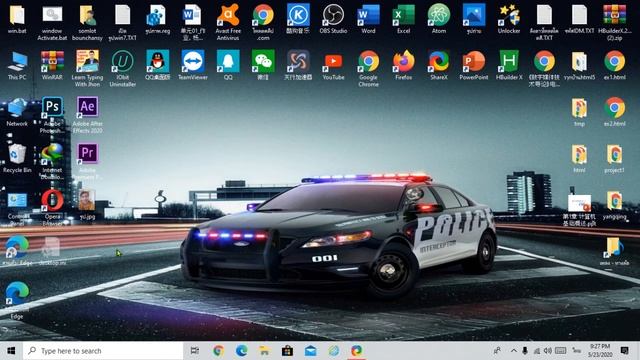Open Internet Download Manager shortcut
This screenshot has height=360, width=640.
pos(52,154)
